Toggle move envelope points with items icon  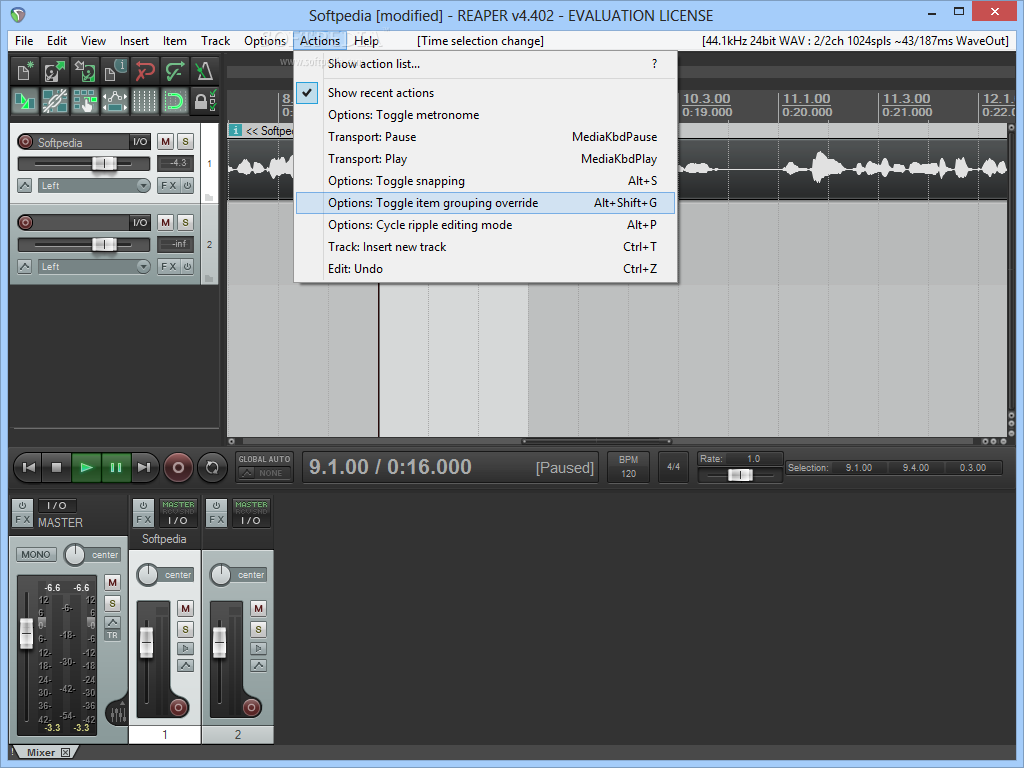115,101
